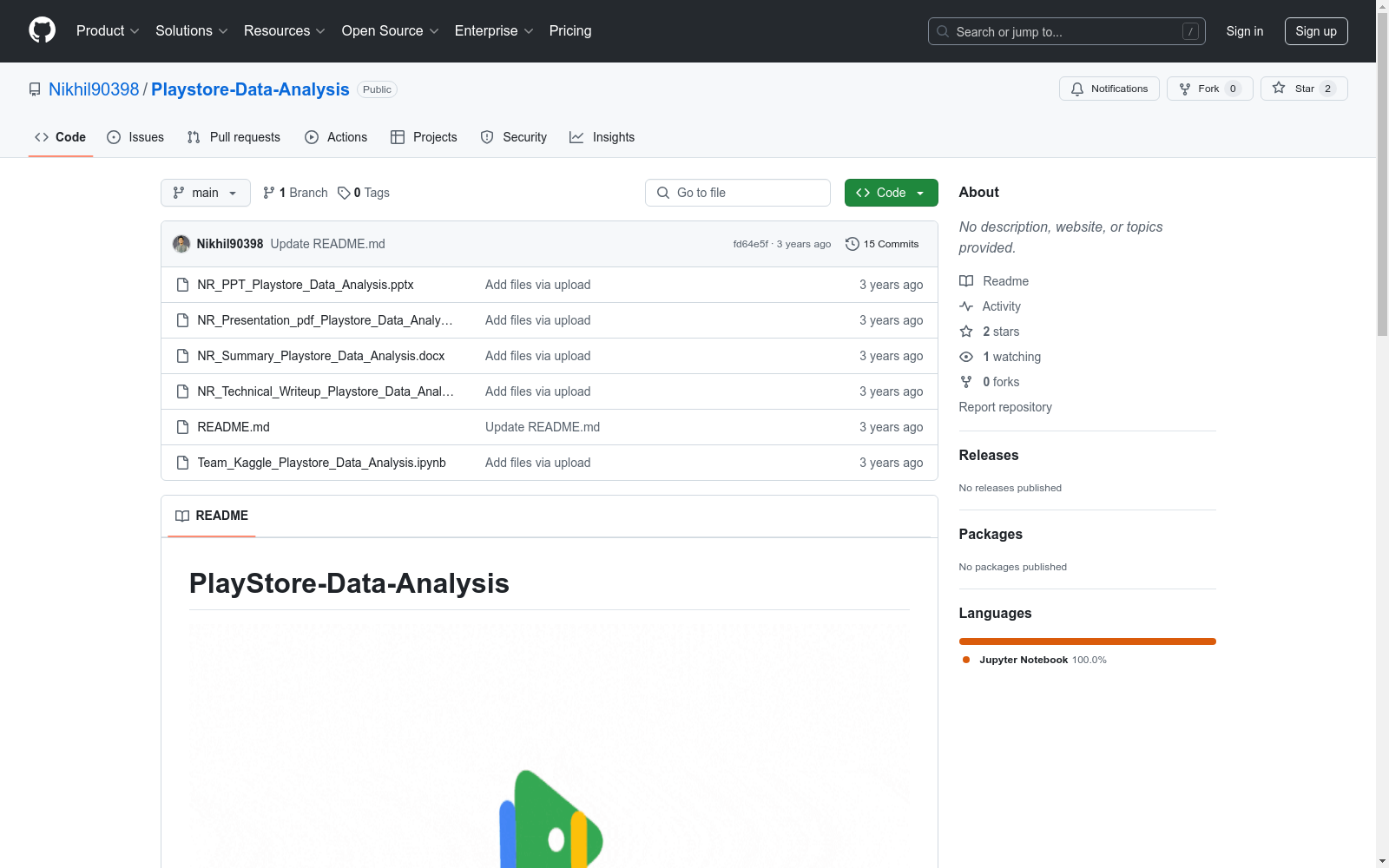
Task: Click the fork icon in Fork button
Action: pyautogui.click(x=1185, y=89)
